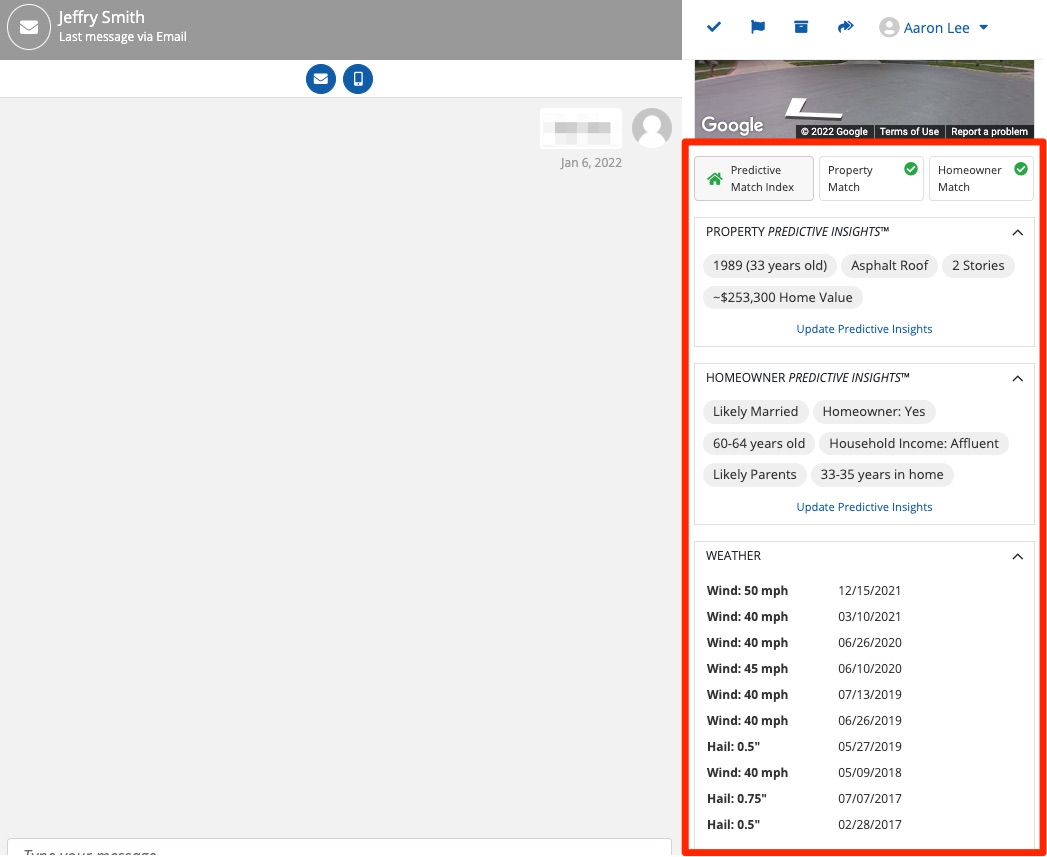
Task: Click Update Predictive Insights under property section
Action: [864, 329]
